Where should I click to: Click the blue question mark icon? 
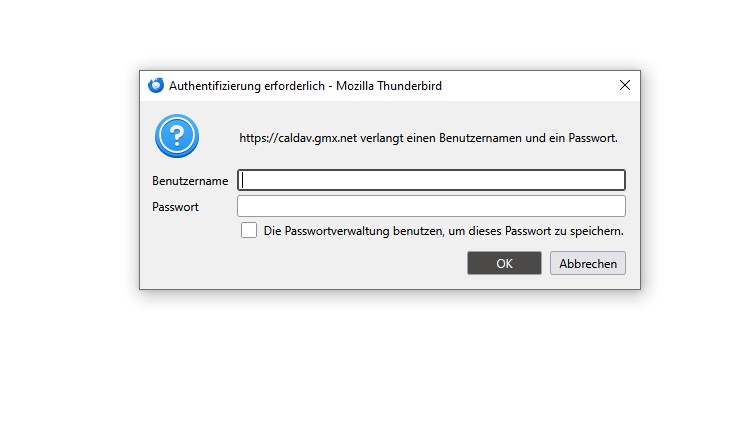[x=177, y=136]
